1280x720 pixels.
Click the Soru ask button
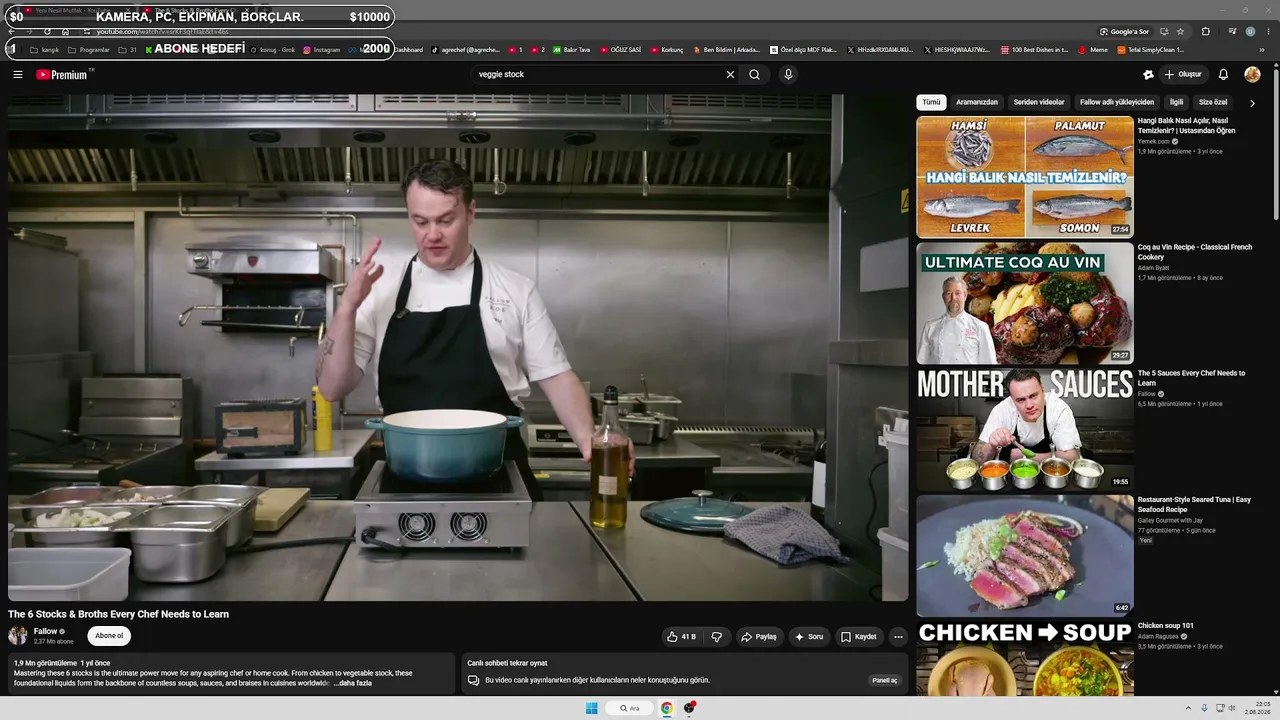[809, 637]
